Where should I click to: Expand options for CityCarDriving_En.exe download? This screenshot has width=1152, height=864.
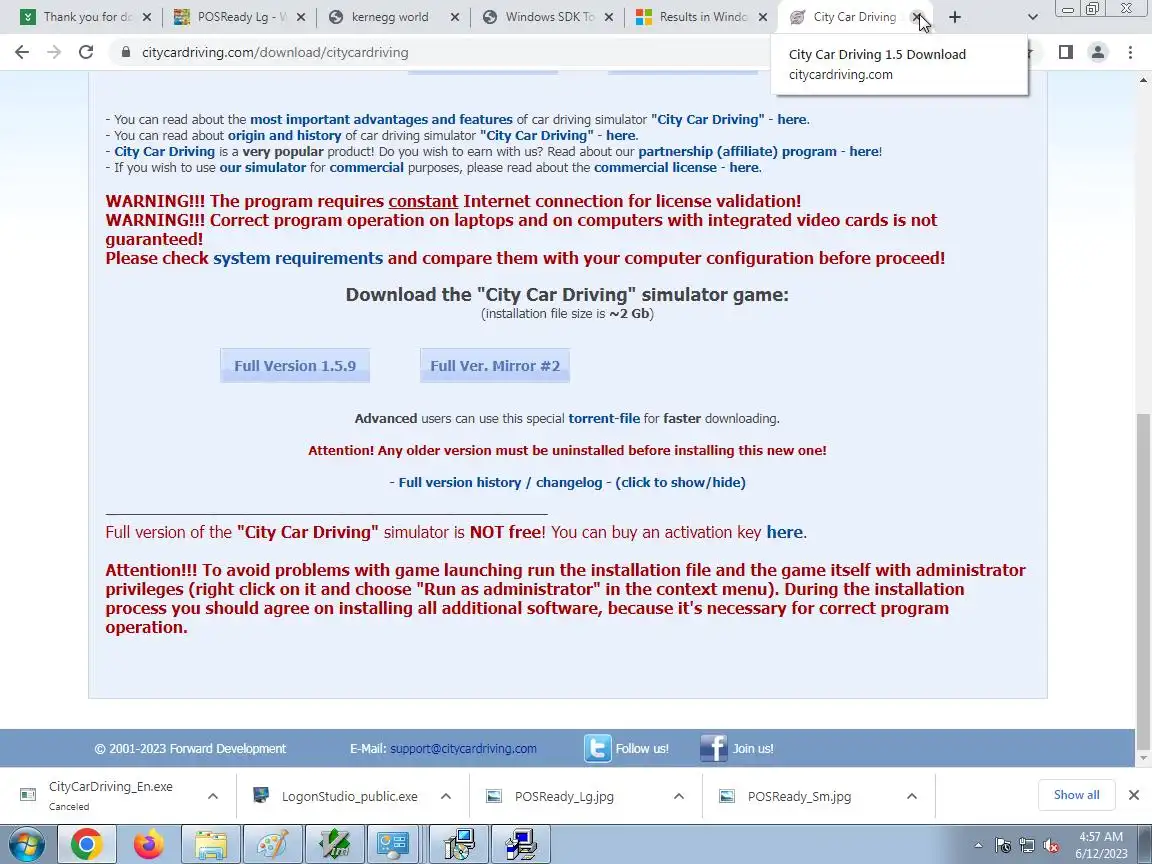[x=212, y=796]
